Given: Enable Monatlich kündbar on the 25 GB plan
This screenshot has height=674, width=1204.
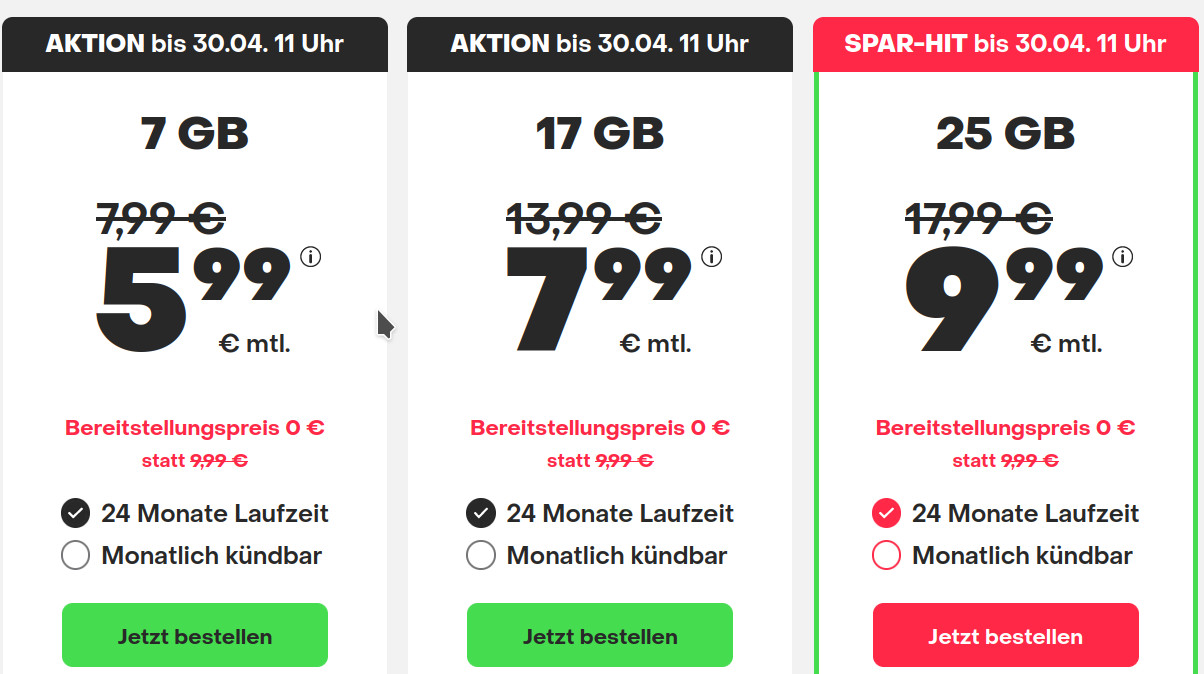Looking at the screenshot, I should pyautogui.click(x=886, y=555).
